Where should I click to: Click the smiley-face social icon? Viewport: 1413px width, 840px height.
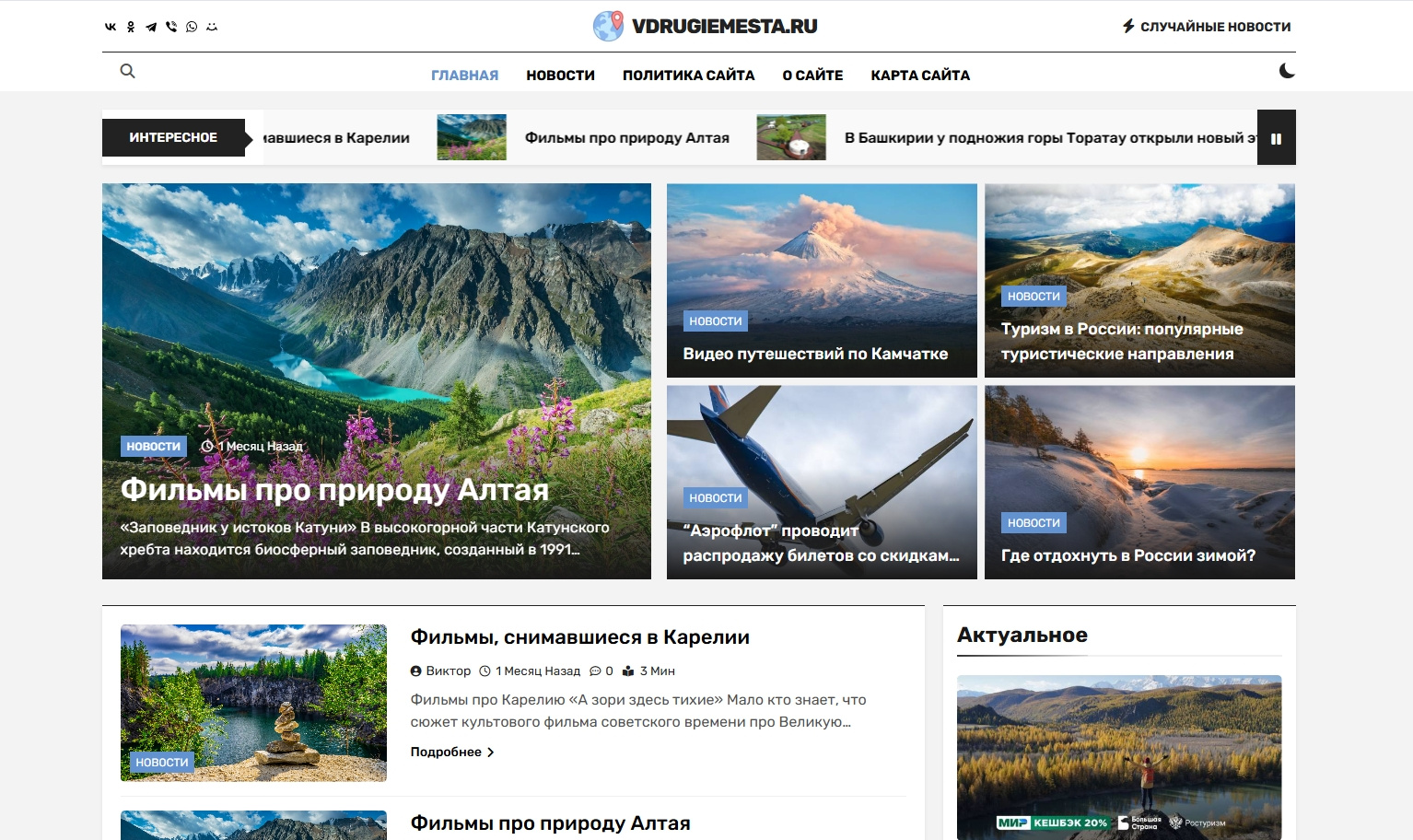212,27
